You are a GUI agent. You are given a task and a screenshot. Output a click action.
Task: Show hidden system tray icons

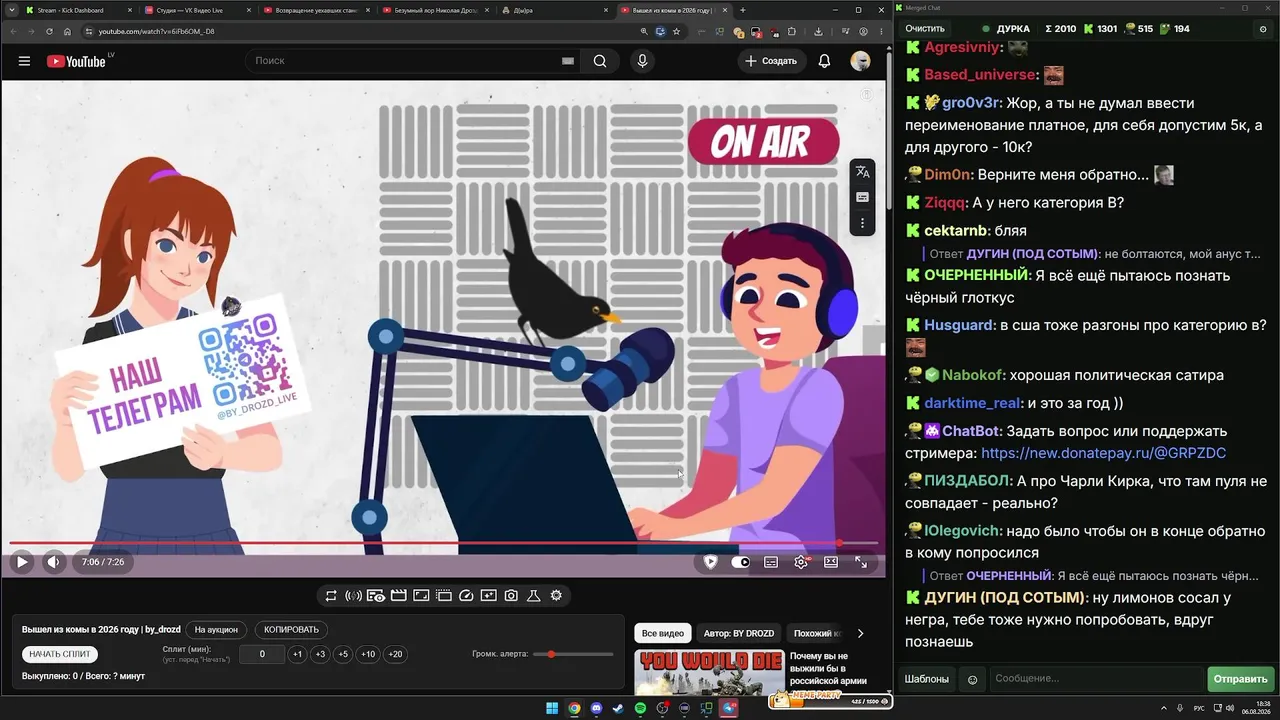pyautogui.click(x=1166, y=708)
